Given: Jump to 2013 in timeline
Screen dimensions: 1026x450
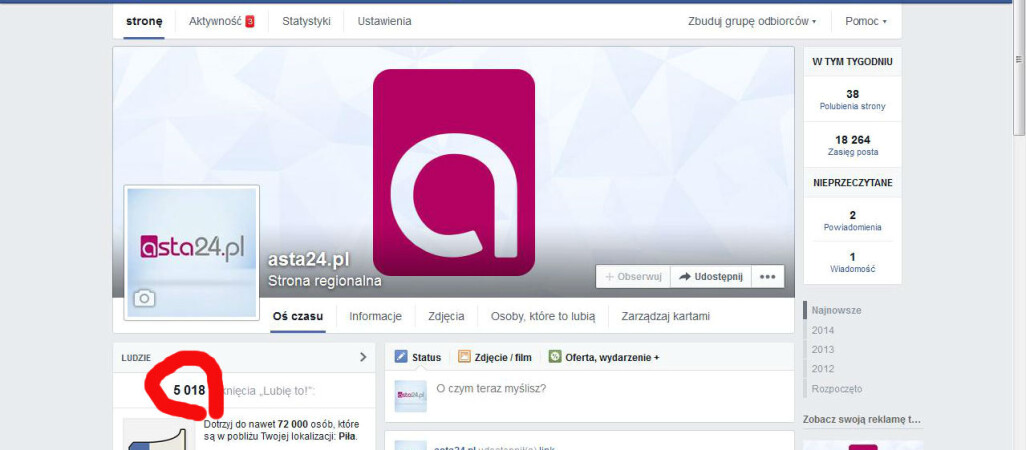Looking at the screenshot, I should pos(823,349).
